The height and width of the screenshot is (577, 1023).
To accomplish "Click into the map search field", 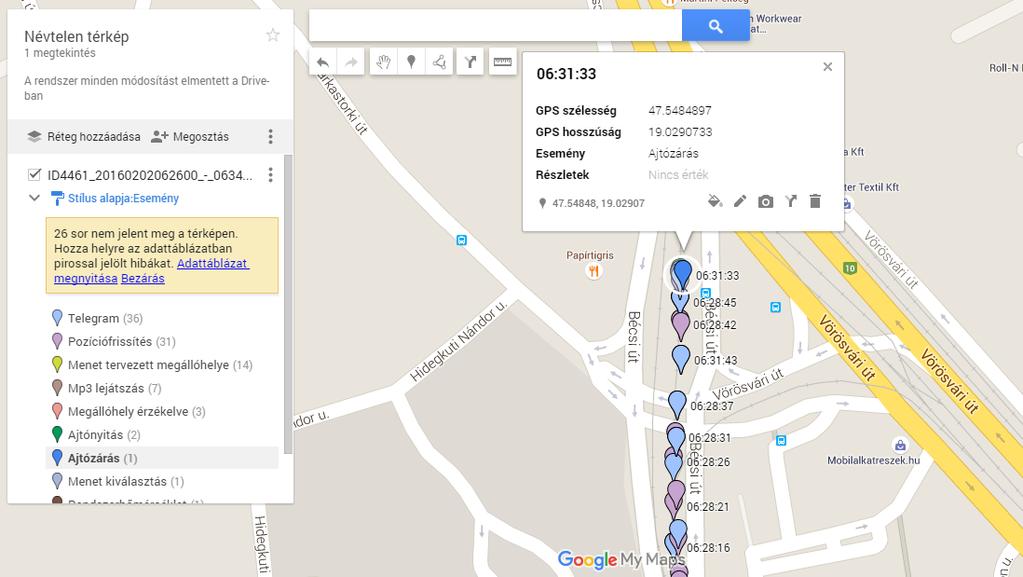I will [x=496, y=26].
